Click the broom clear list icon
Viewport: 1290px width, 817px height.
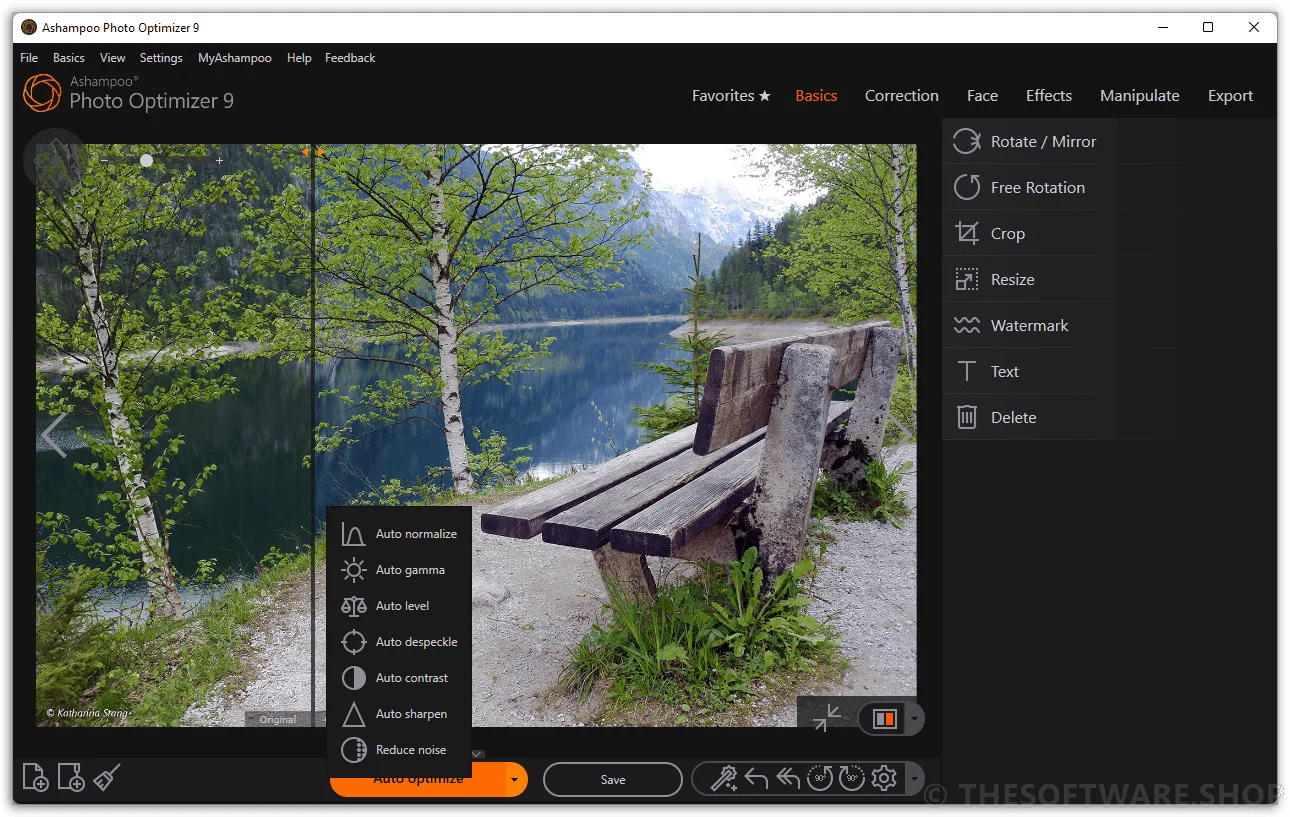click(107, 778)
